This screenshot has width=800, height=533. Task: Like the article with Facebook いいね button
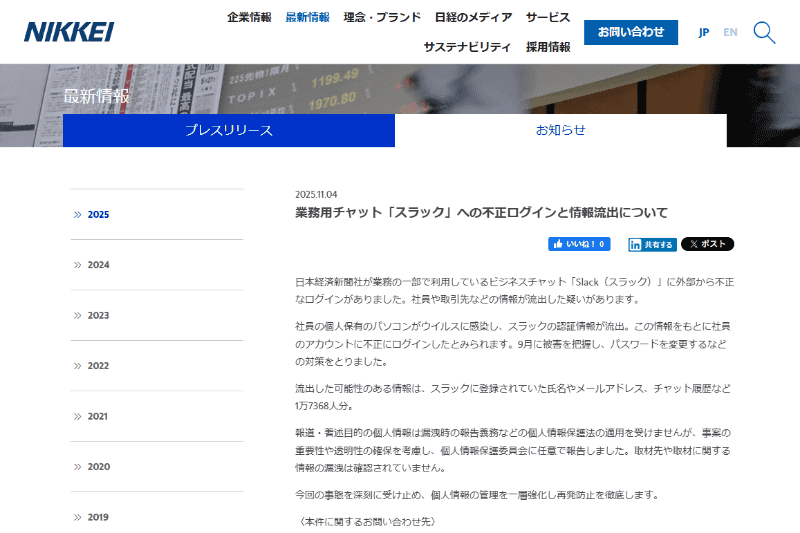click(579, 244)
